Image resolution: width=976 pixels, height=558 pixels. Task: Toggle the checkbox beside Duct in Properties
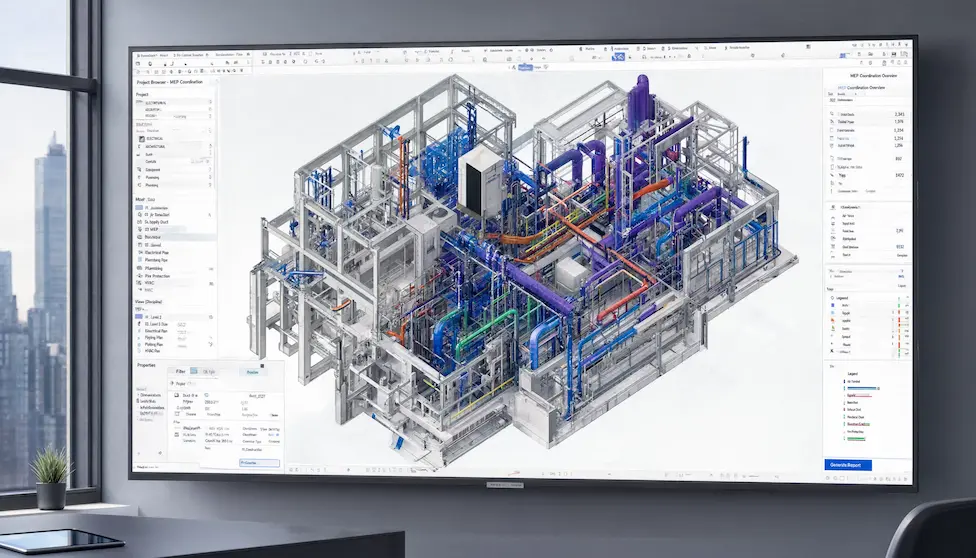pyautogui.click(x=177, y=395)
